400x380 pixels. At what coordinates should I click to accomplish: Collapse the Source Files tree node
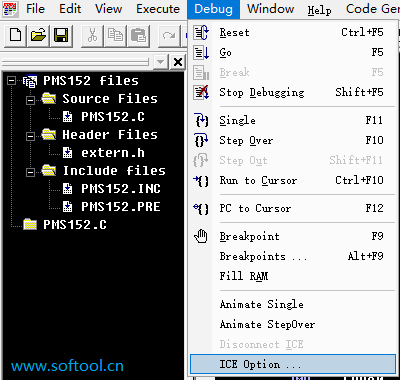30,100
